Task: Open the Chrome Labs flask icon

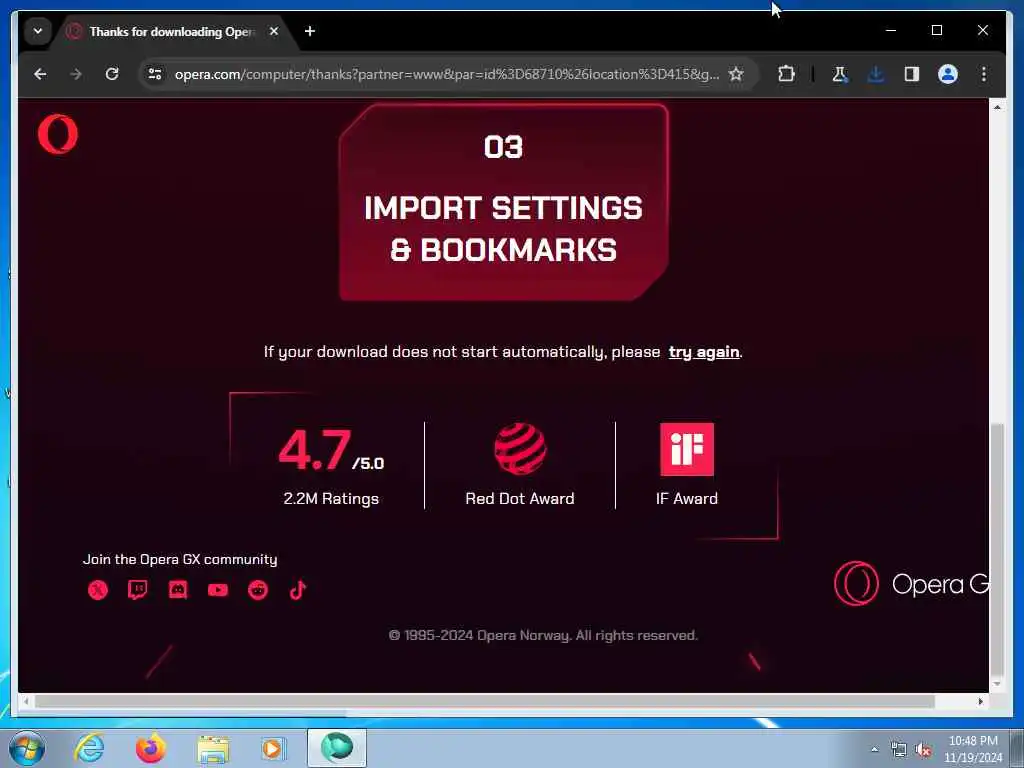Action: tap(840, 74)
